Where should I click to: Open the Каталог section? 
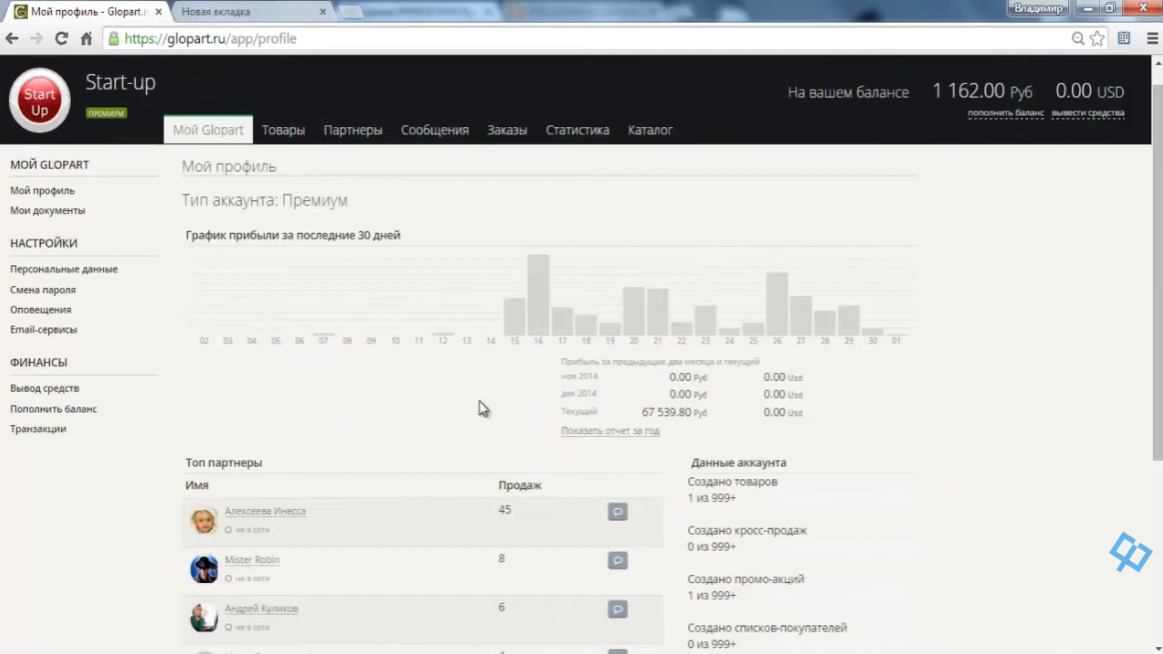click(650, 130)
